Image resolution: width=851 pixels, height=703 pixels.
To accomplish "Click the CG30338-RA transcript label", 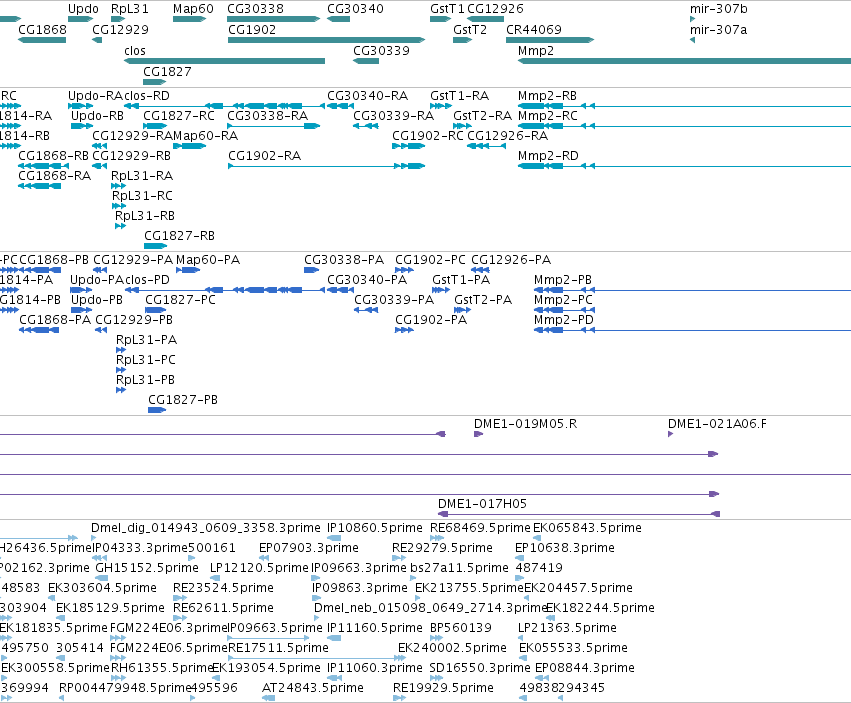I will 267,116.
